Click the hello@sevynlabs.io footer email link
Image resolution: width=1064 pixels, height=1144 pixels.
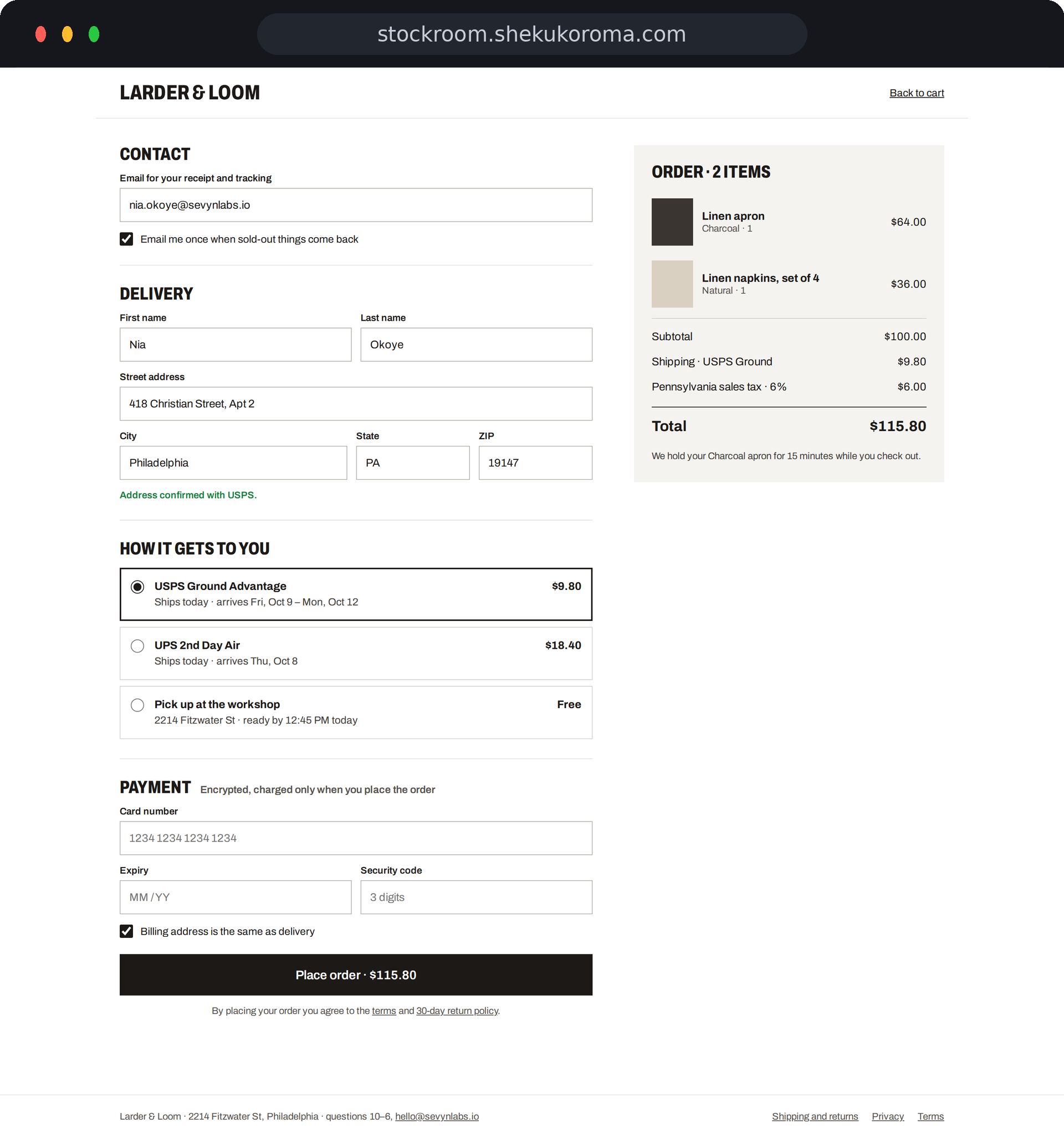[x=437, y=1116]
